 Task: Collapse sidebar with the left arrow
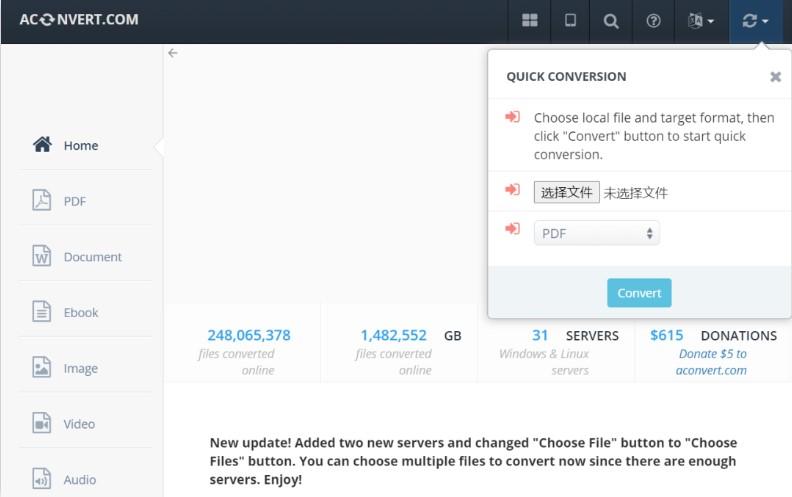[x=173, y=53]
